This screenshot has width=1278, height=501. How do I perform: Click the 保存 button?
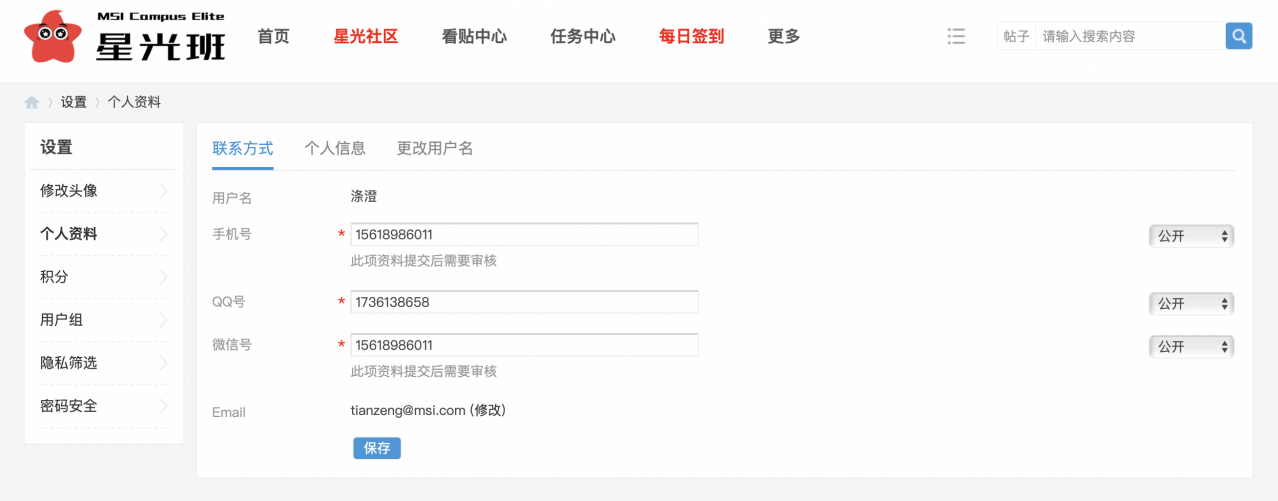[x=377, y=448]
